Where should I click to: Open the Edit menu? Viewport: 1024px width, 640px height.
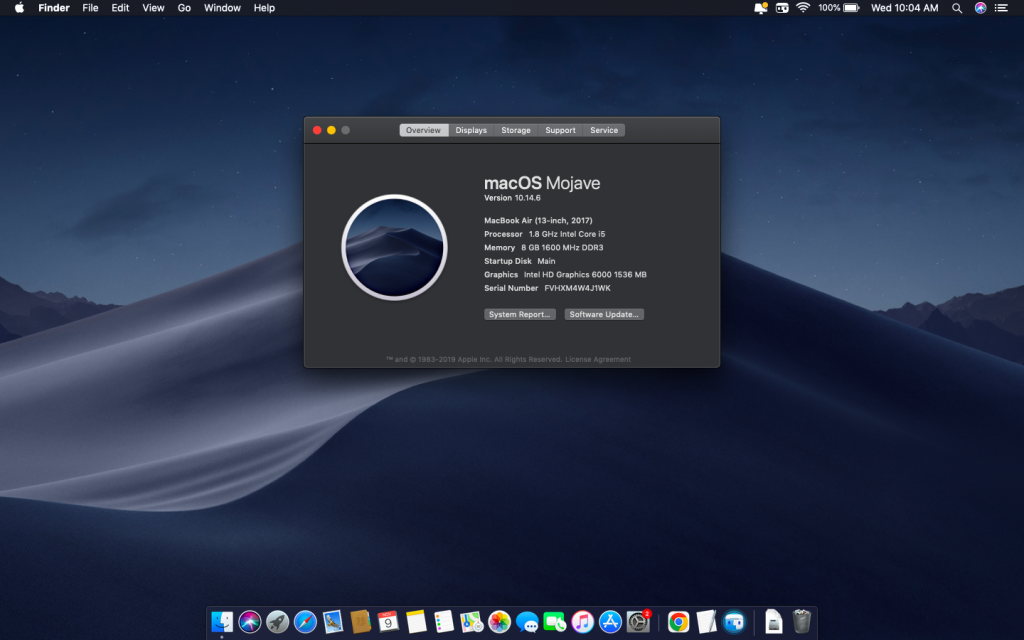pos(120,8)
